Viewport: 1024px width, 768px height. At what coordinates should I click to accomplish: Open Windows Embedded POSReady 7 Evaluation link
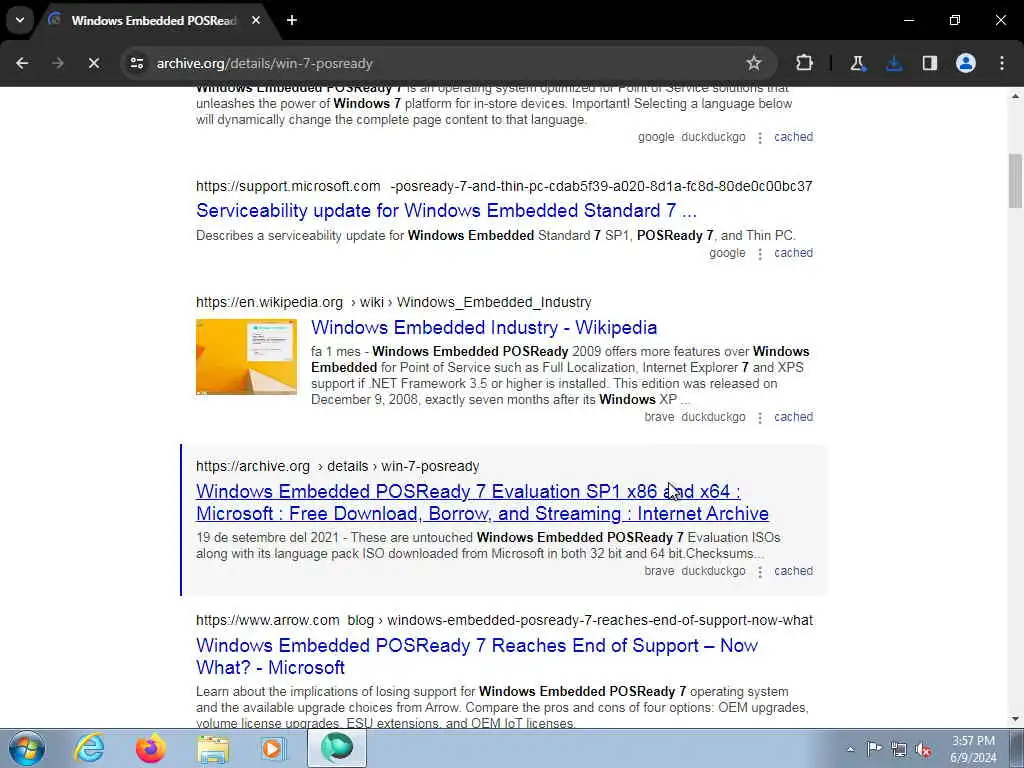point(482,502)
